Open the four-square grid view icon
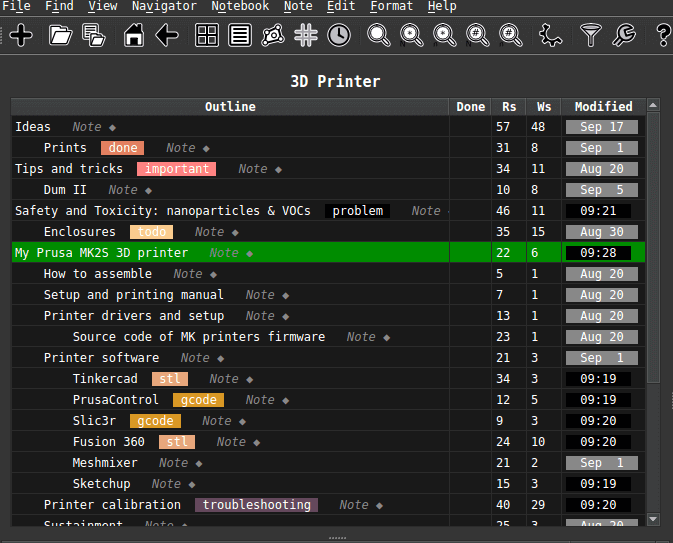This screenshot has width=673, height=543. click(x=207, y=35)
